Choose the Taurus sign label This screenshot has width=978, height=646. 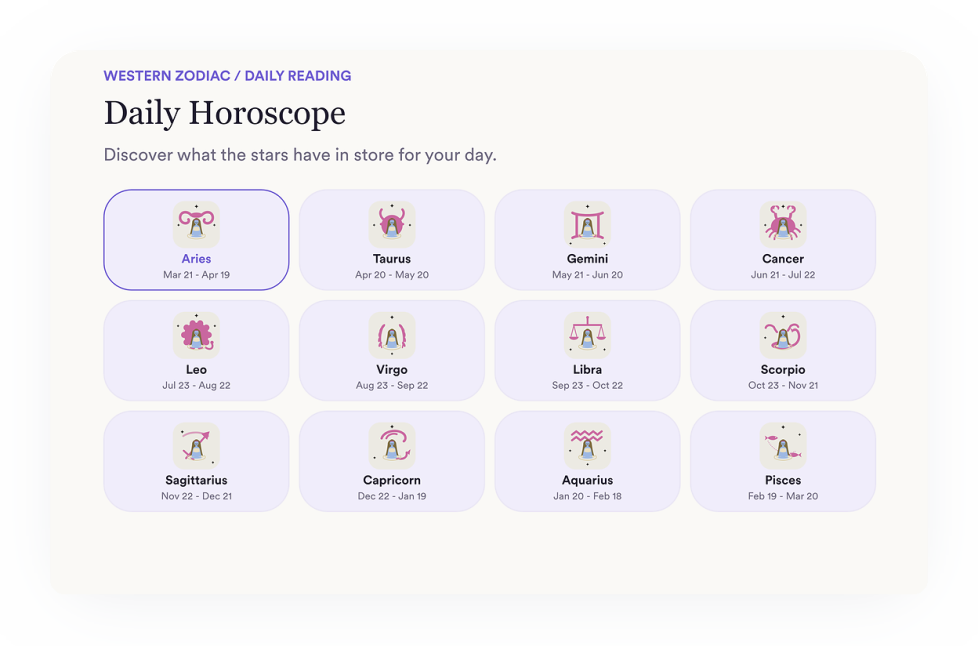[x=392, y=259]
